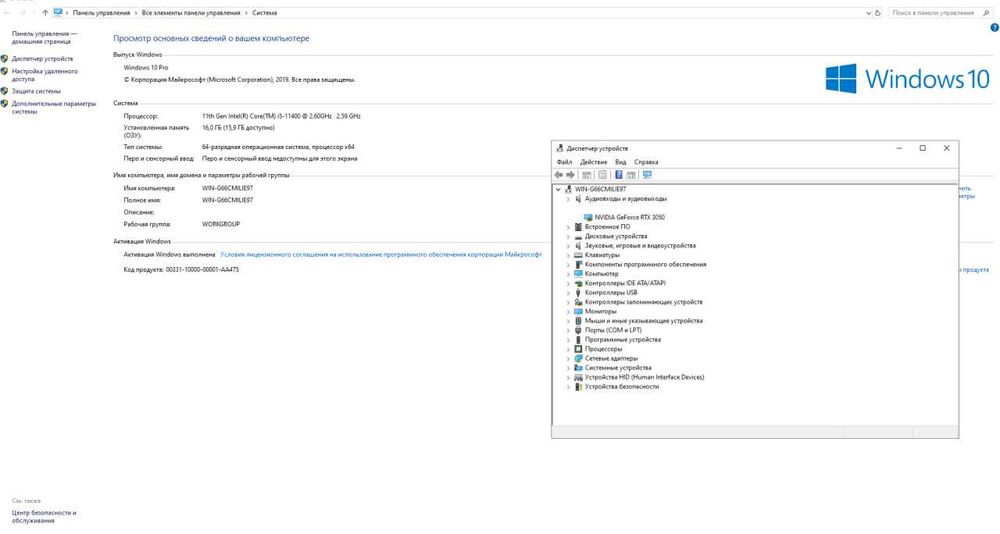Toggle the console tree icon in Device Manager toolbar

(x=587, y=175)
